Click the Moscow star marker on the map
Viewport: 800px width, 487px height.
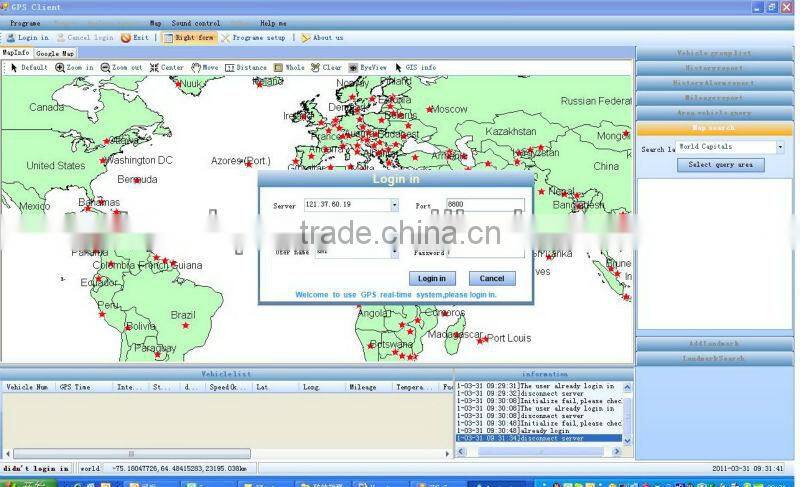pos(430,109)
